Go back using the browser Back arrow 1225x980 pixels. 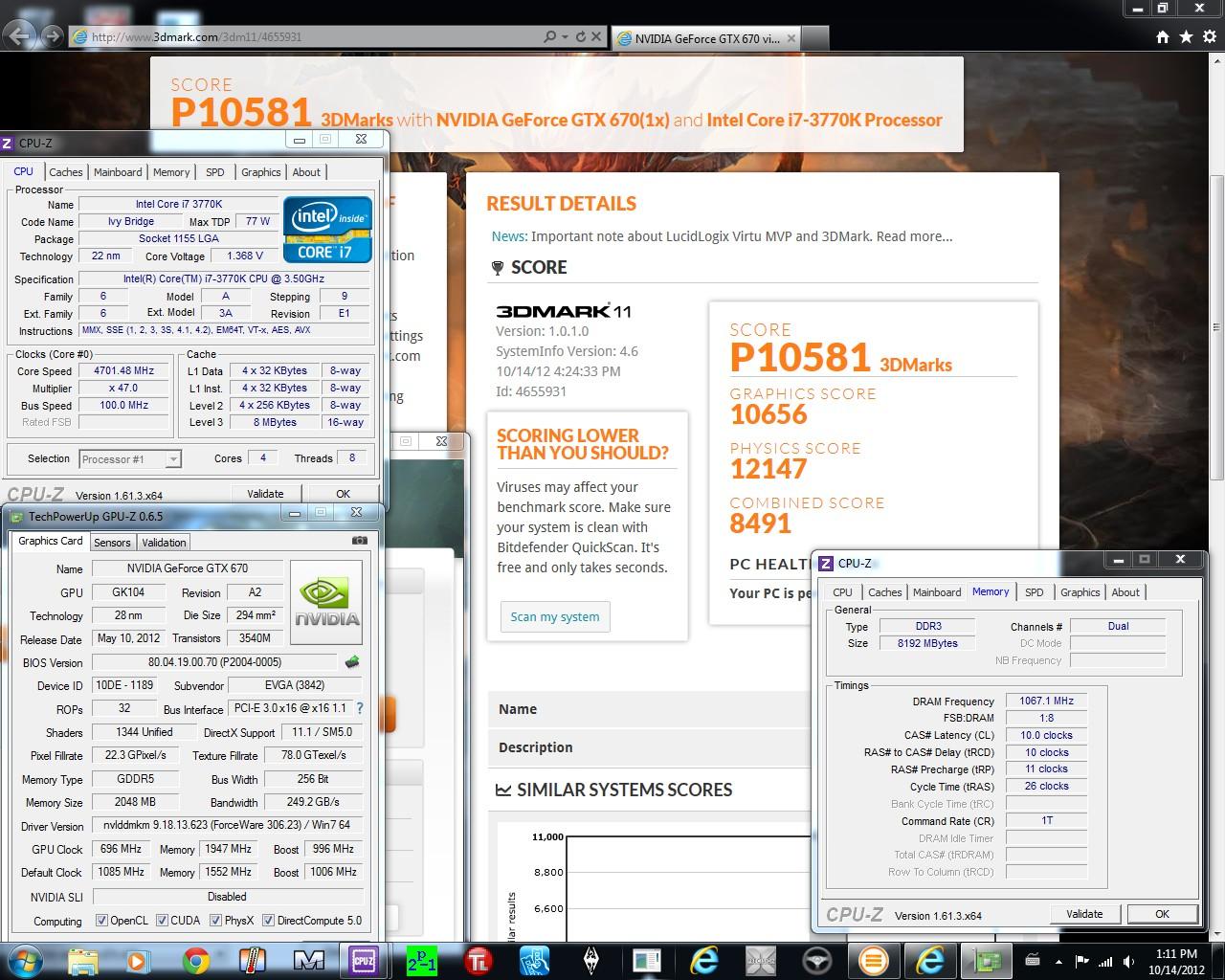[21, 37]
